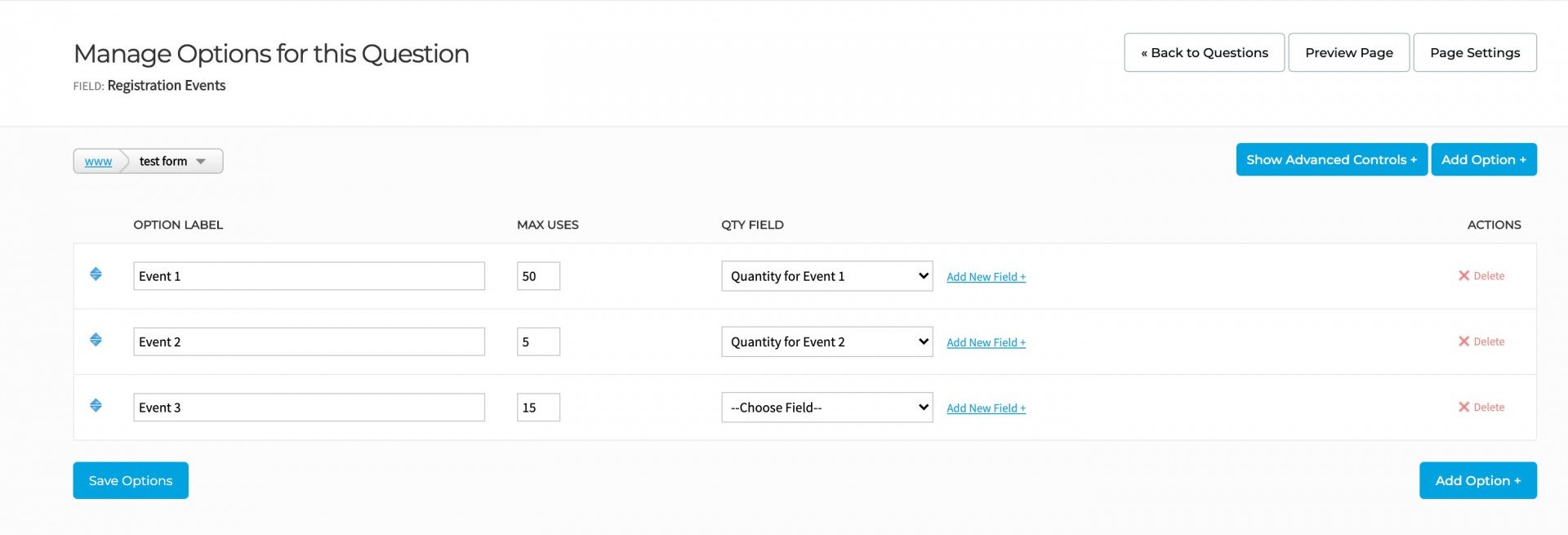Click the reorder handle icon for Event 3

(96, 406)
